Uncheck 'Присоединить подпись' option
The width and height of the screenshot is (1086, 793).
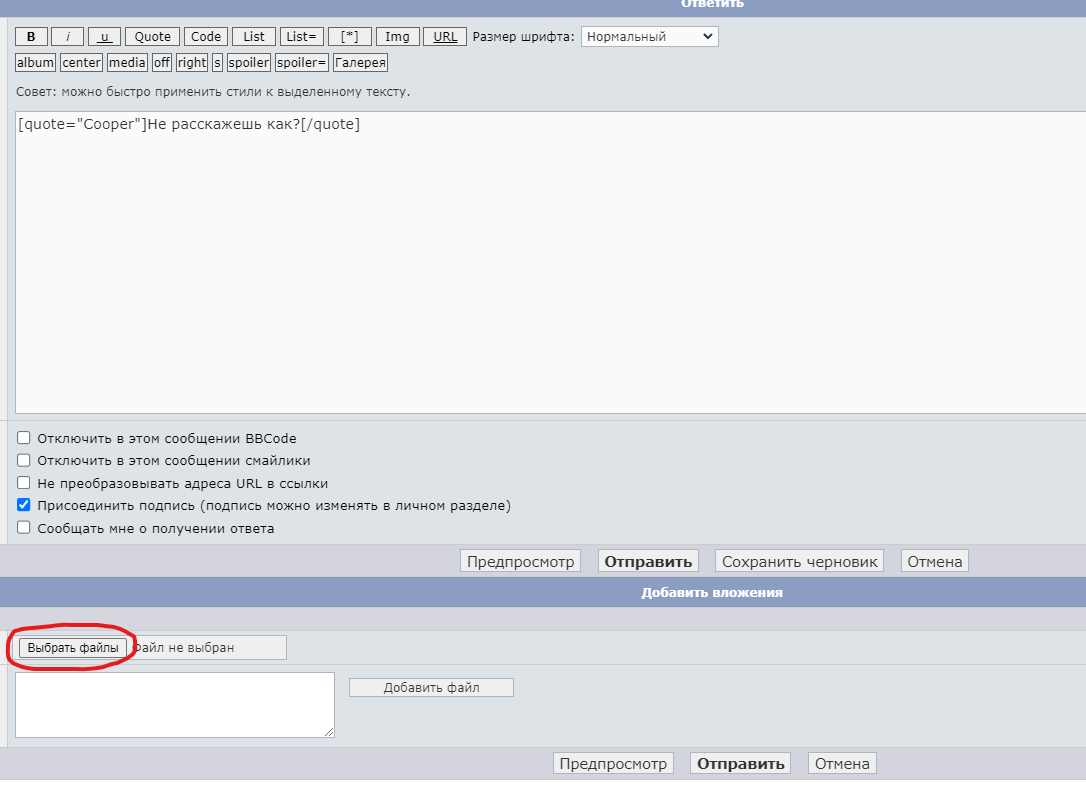(23, 505)
